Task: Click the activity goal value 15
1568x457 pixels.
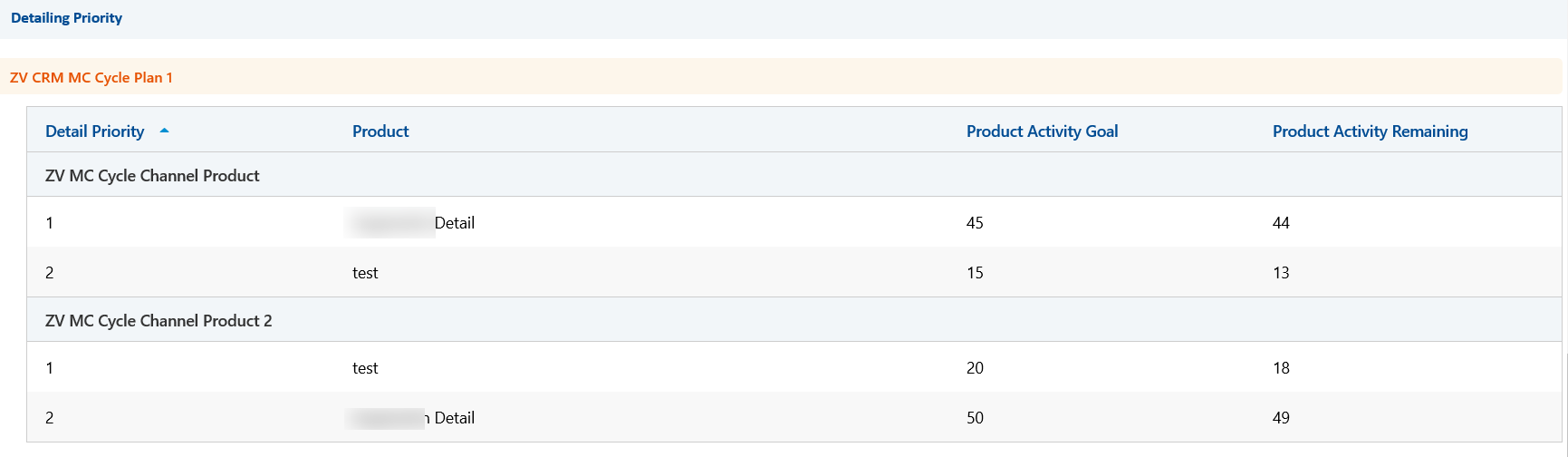Action: [975, 273]
